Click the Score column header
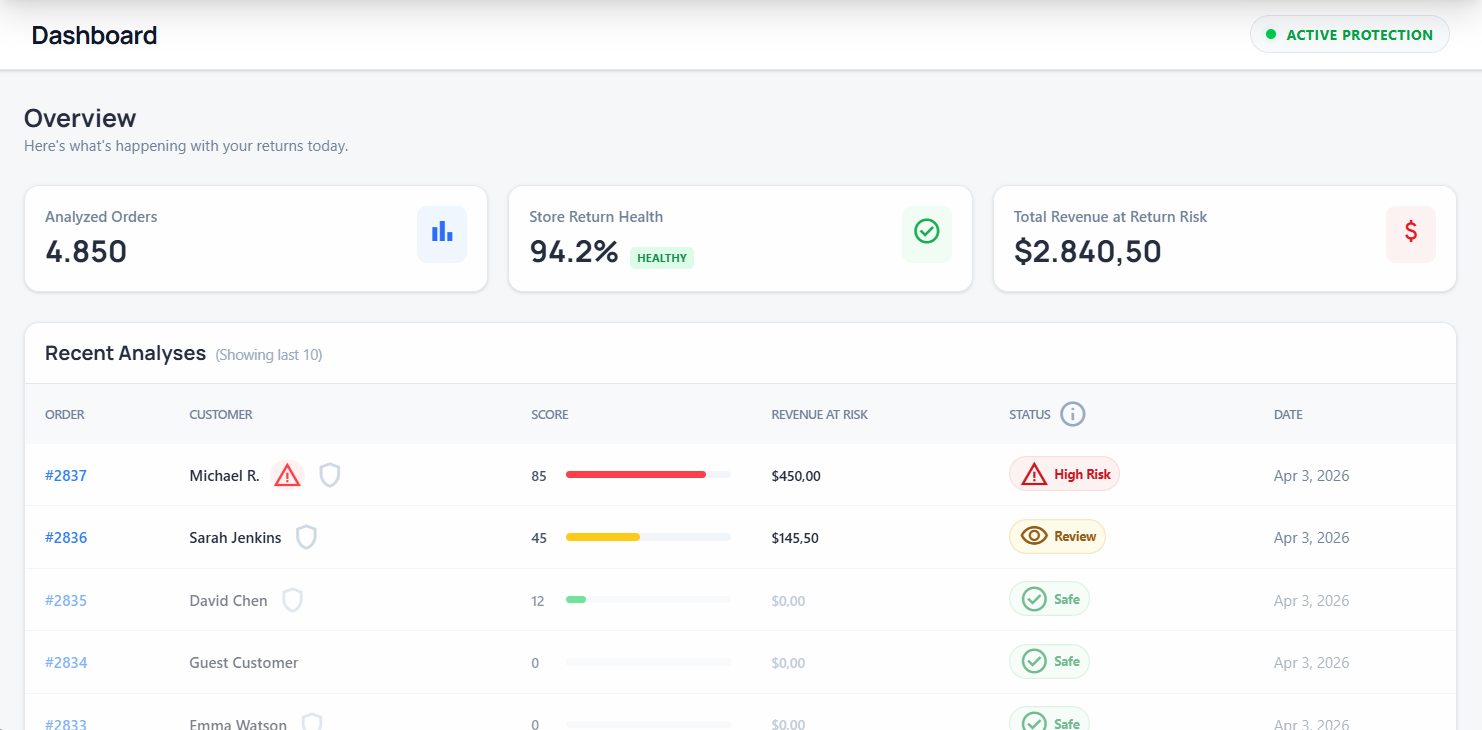This screenshot has height=730, width=1482. pyautogui.click(x=549, y=414)
